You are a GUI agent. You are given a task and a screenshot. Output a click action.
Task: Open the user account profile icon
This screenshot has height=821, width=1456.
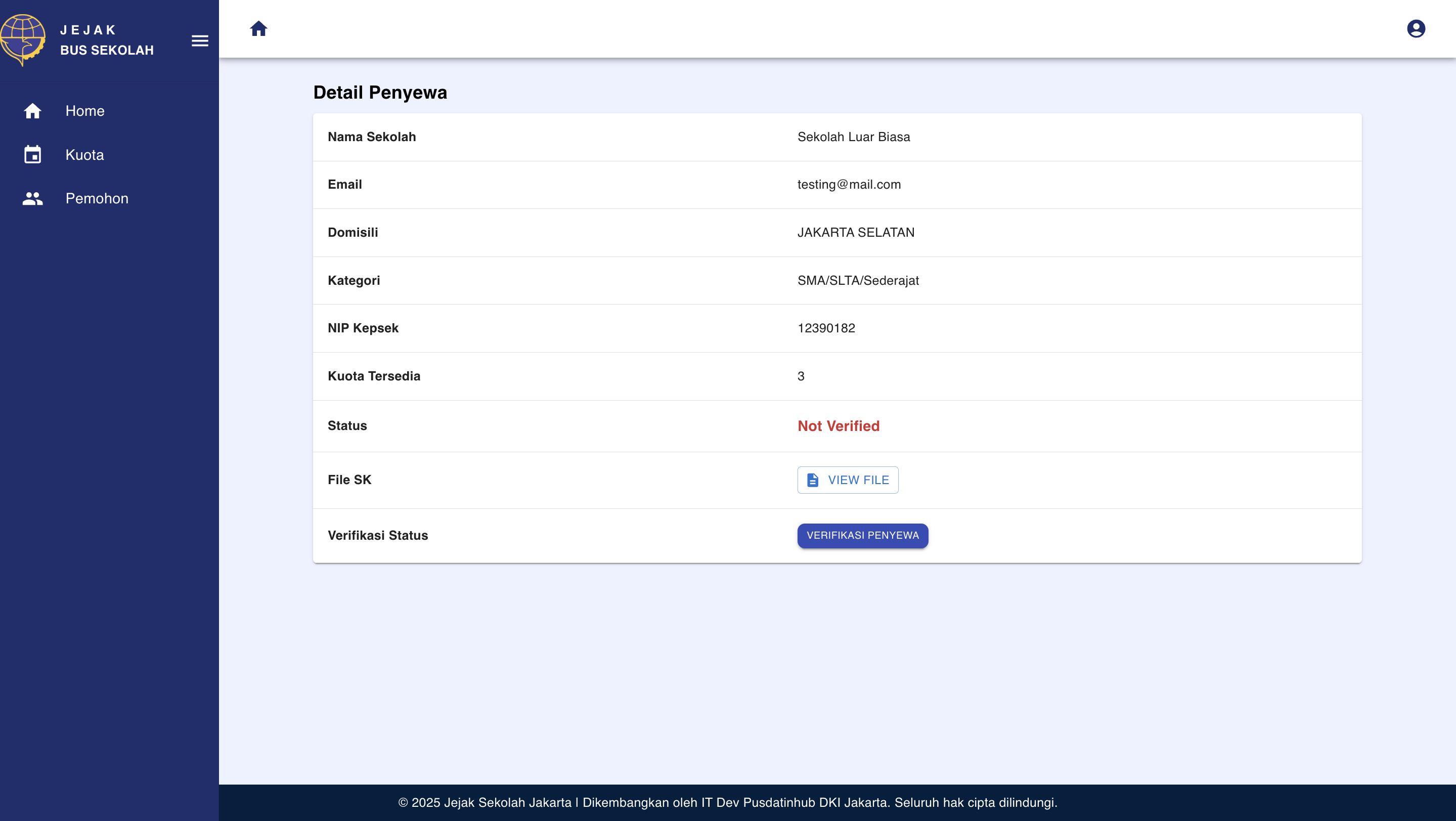point(1416,28)
